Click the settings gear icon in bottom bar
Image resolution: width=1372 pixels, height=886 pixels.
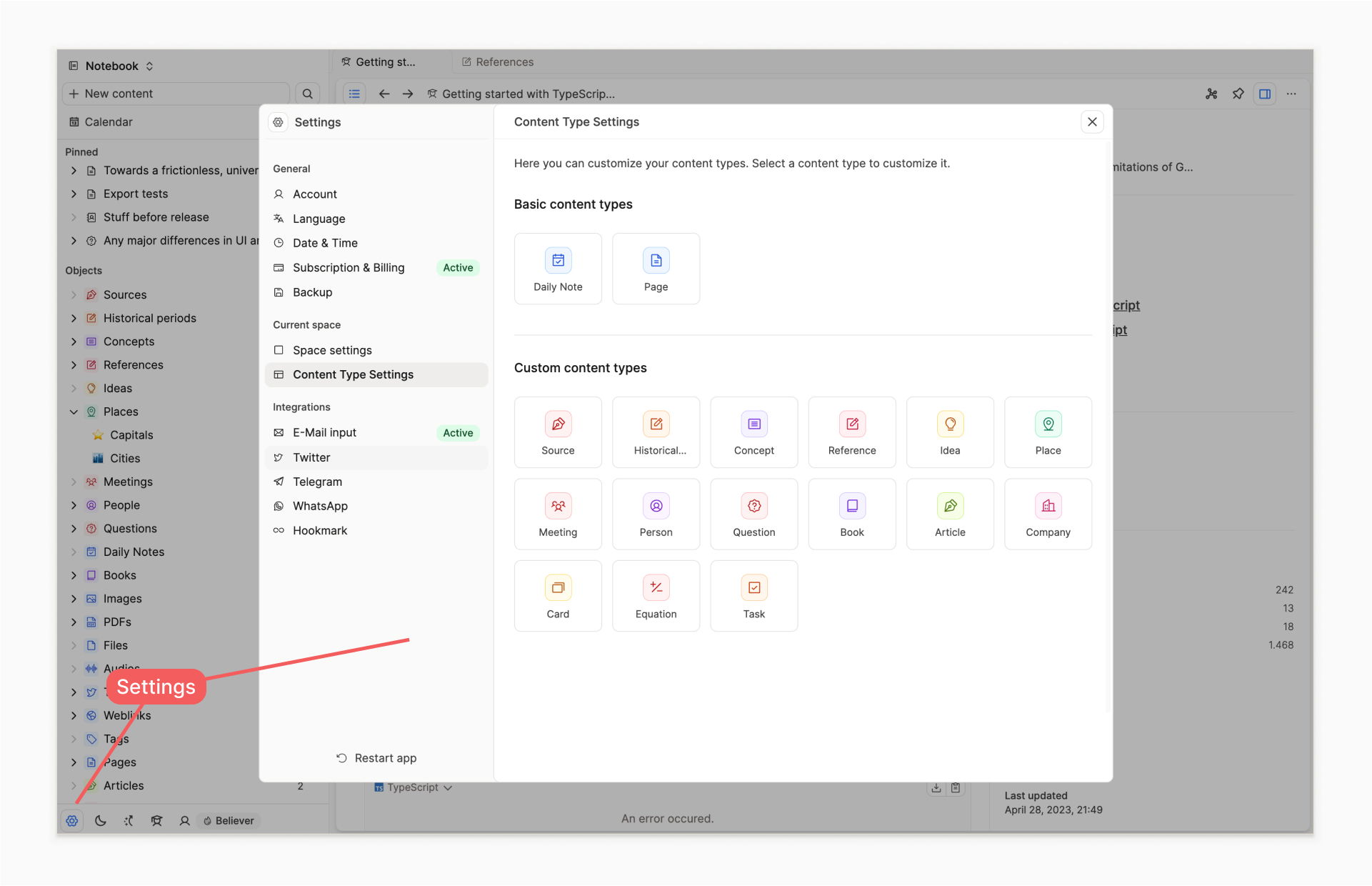tap(72, 821)
